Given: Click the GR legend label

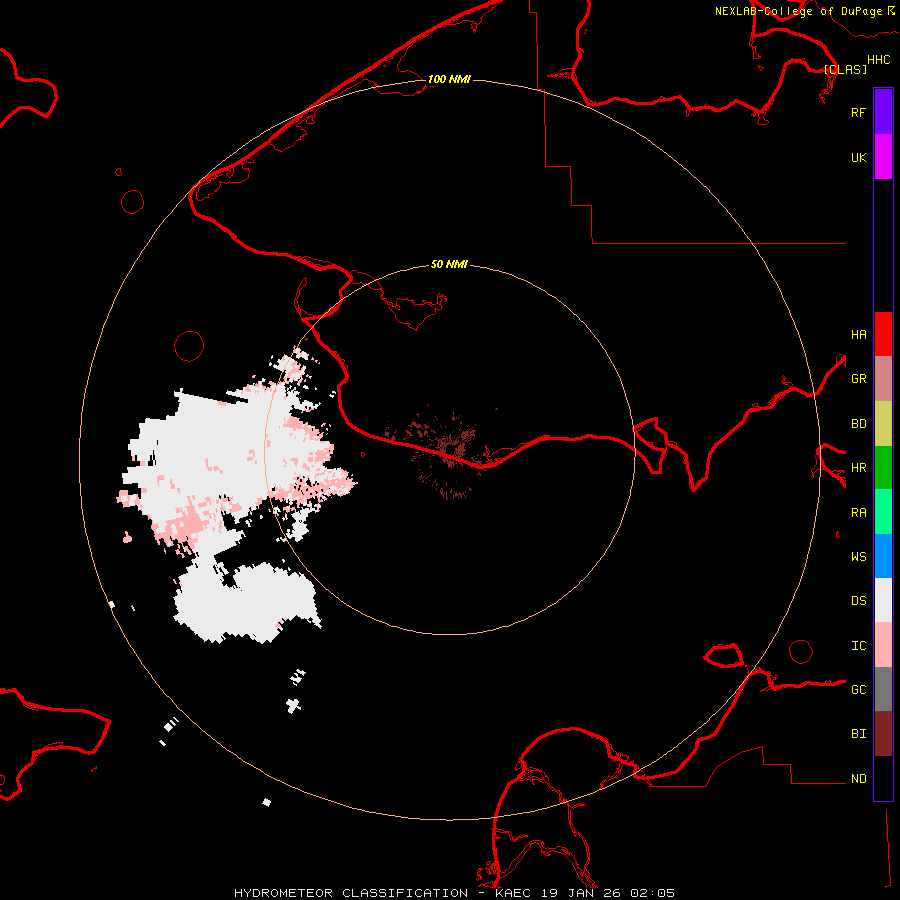Looking at the screenshot, I should point(858,379).
